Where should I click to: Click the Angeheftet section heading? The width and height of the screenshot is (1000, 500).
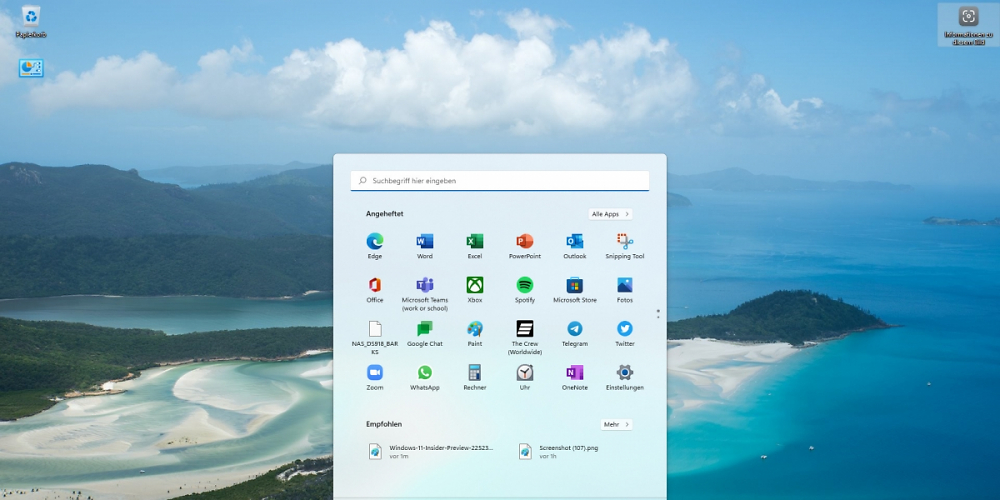coord(385,214)
